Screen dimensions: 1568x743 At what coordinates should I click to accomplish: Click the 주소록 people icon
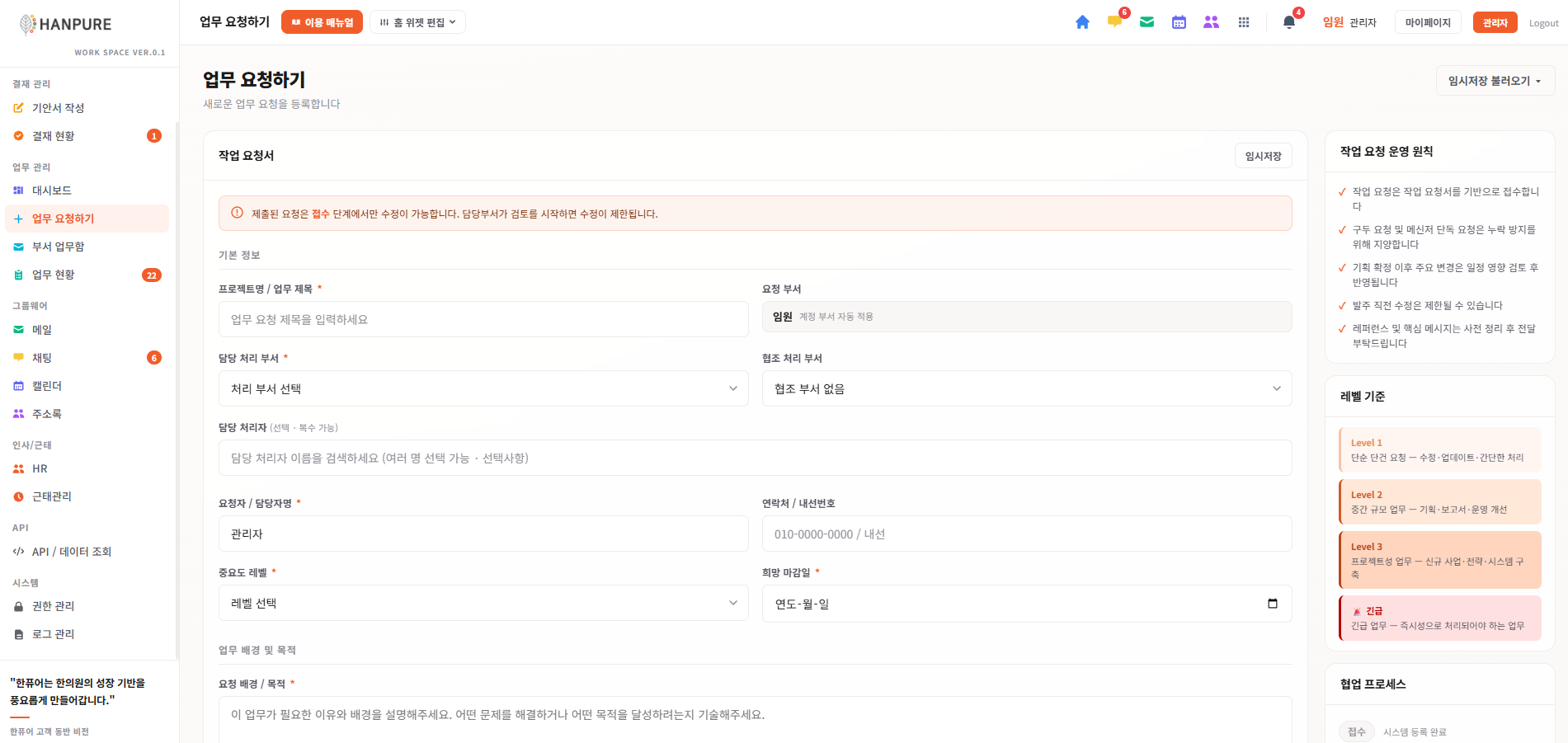[x=18, y=414]
